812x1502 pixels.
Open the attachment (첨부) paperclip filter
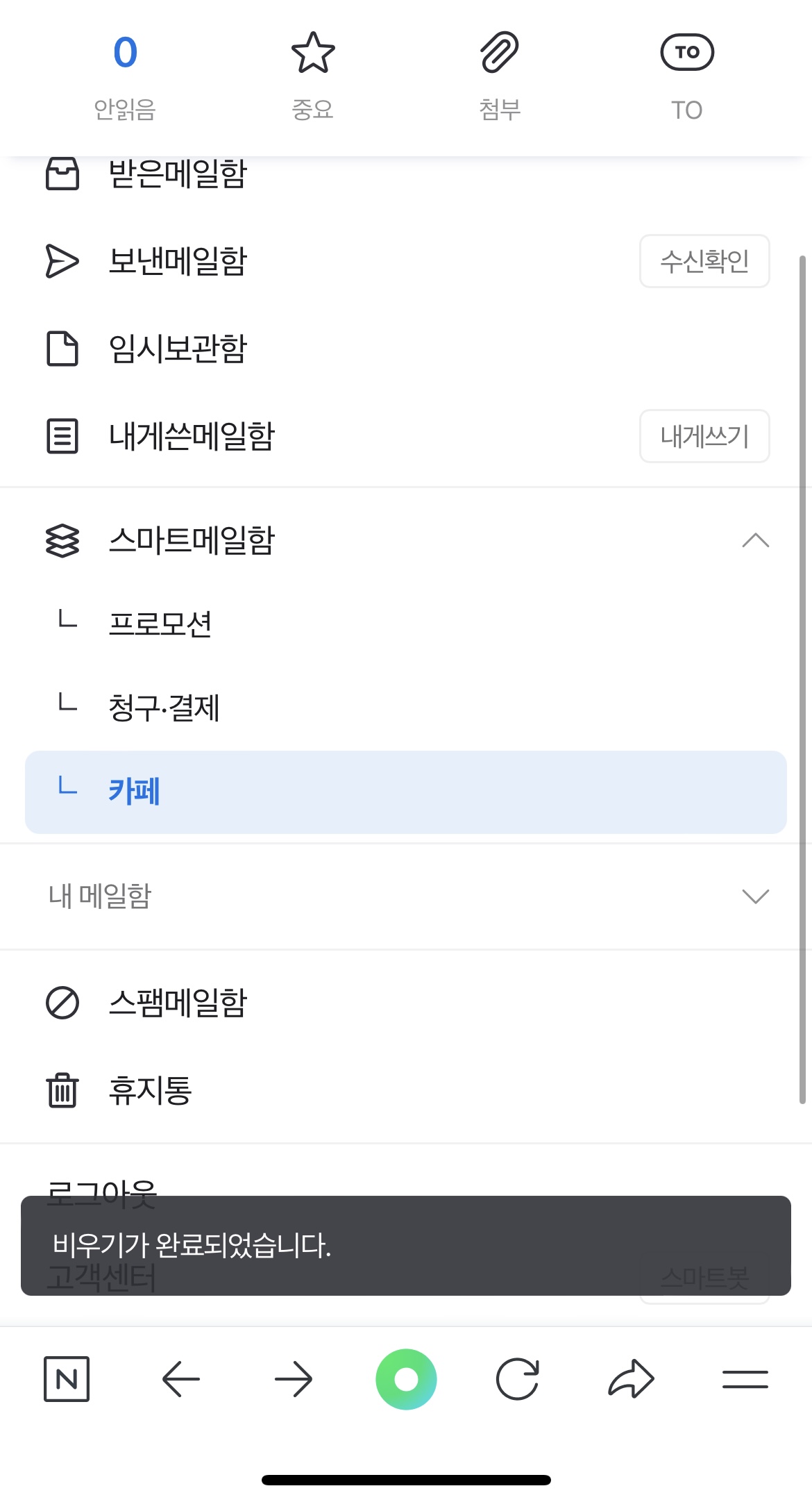[500, 53]
